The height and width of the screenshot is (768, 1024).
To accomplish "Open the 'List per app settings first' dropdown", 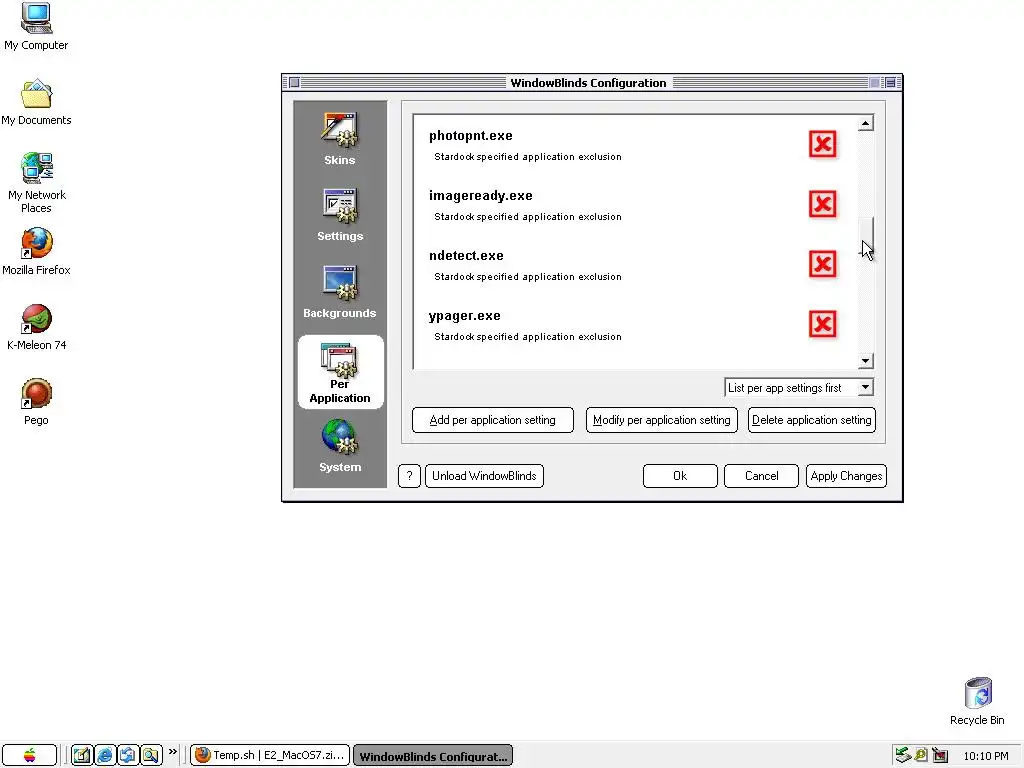I will coord(799,387).
